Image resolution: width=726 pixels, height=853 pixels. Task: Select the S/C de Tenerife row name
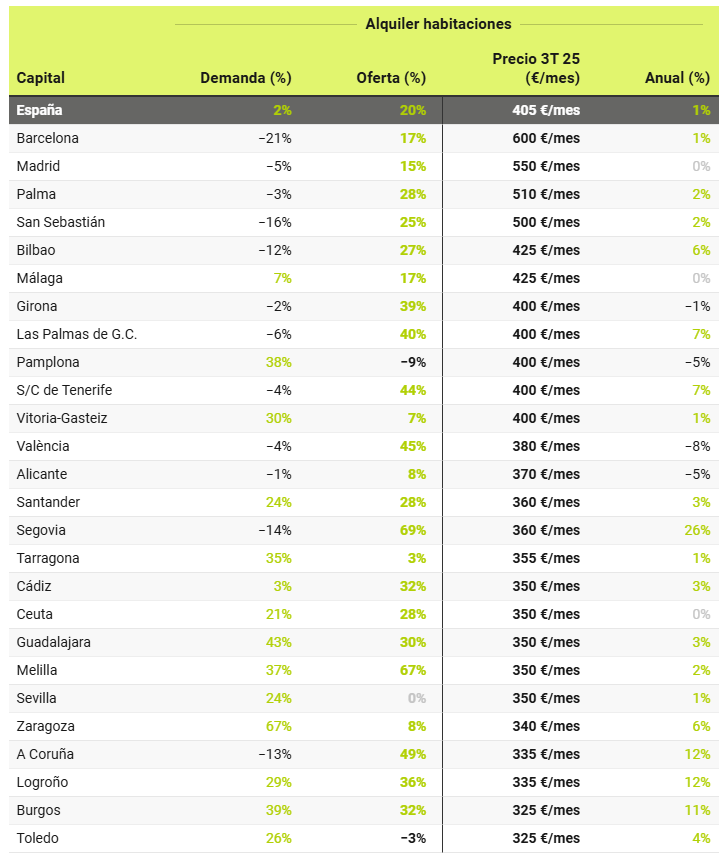pos(64,390)
